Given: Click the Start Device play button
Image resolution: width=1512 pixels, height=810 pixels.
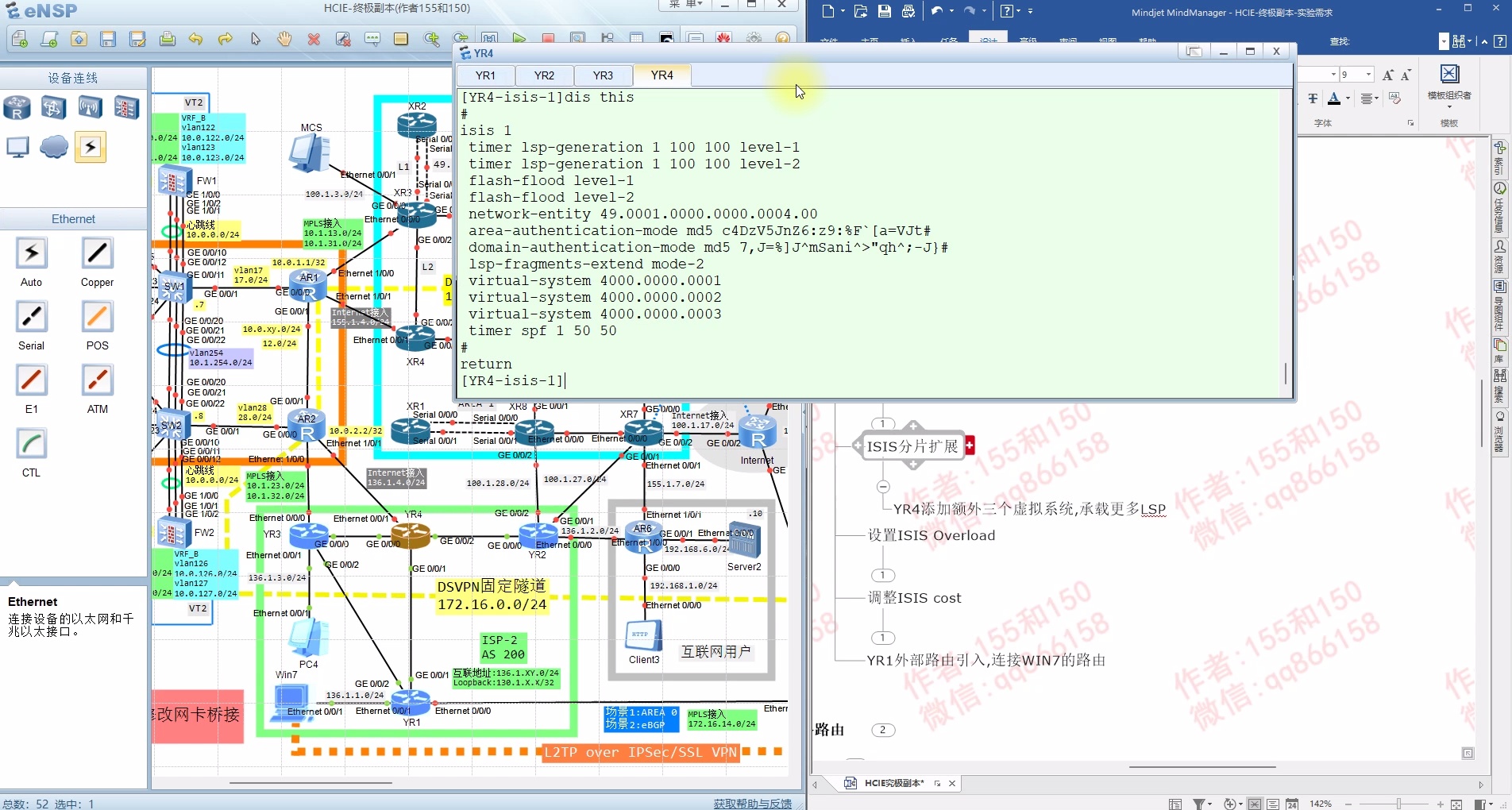Looking at the screenshot, I should 519,38.
